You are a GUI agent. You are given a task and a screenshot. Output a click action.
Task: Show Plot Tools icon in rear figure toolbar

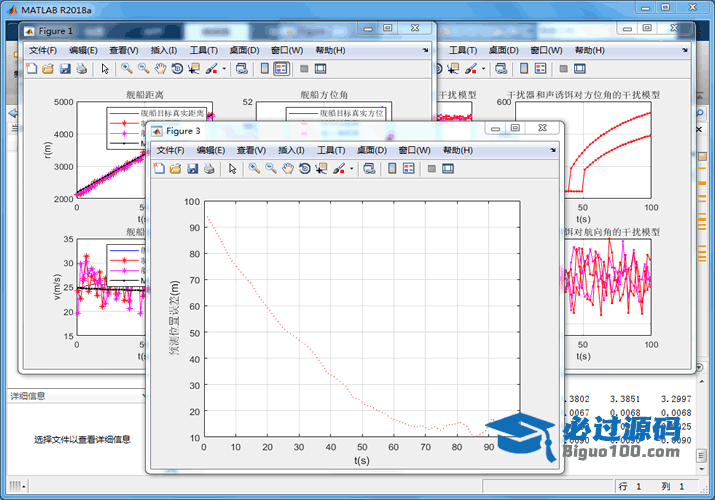[x=580, y=69]
